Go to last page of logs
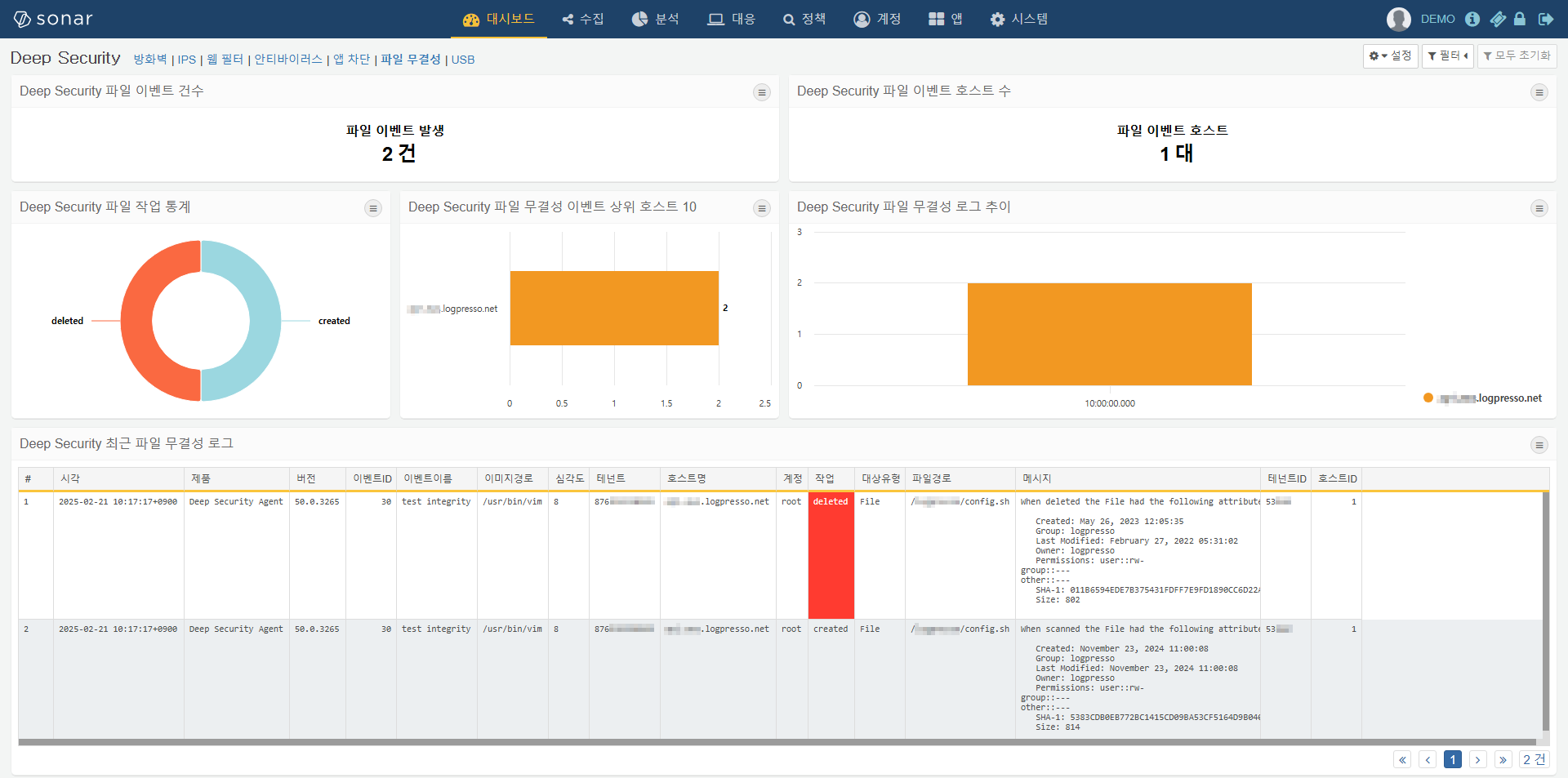Screen dimensions: 1568x778 pos(1503,760)
